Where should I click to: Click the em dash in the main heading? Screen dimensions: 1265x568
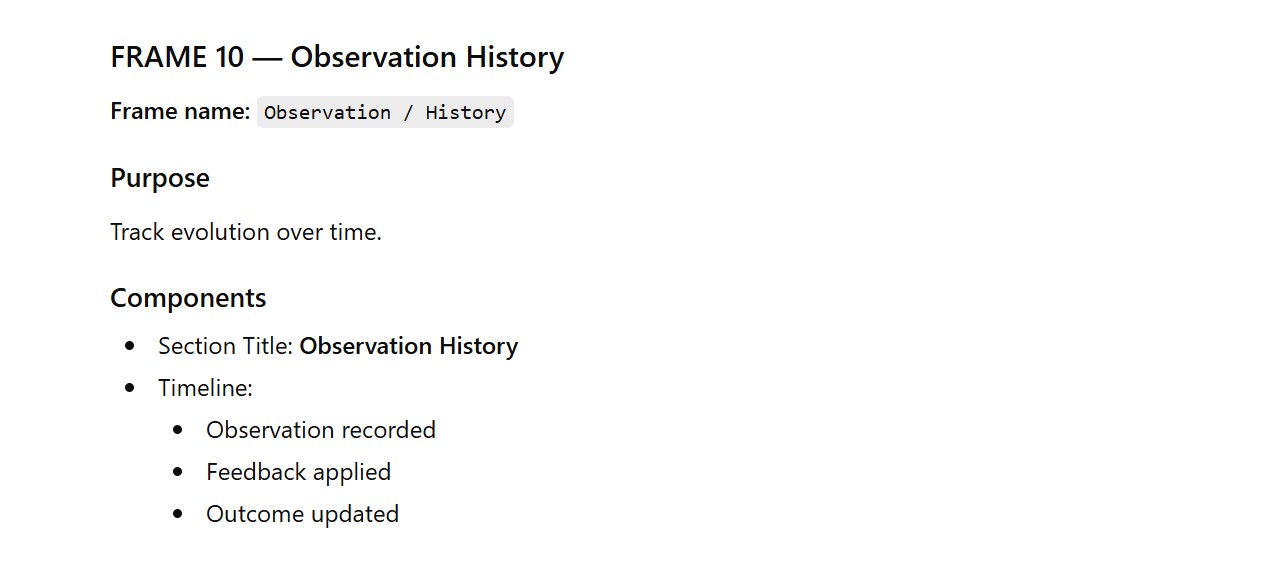coord(267,57)
